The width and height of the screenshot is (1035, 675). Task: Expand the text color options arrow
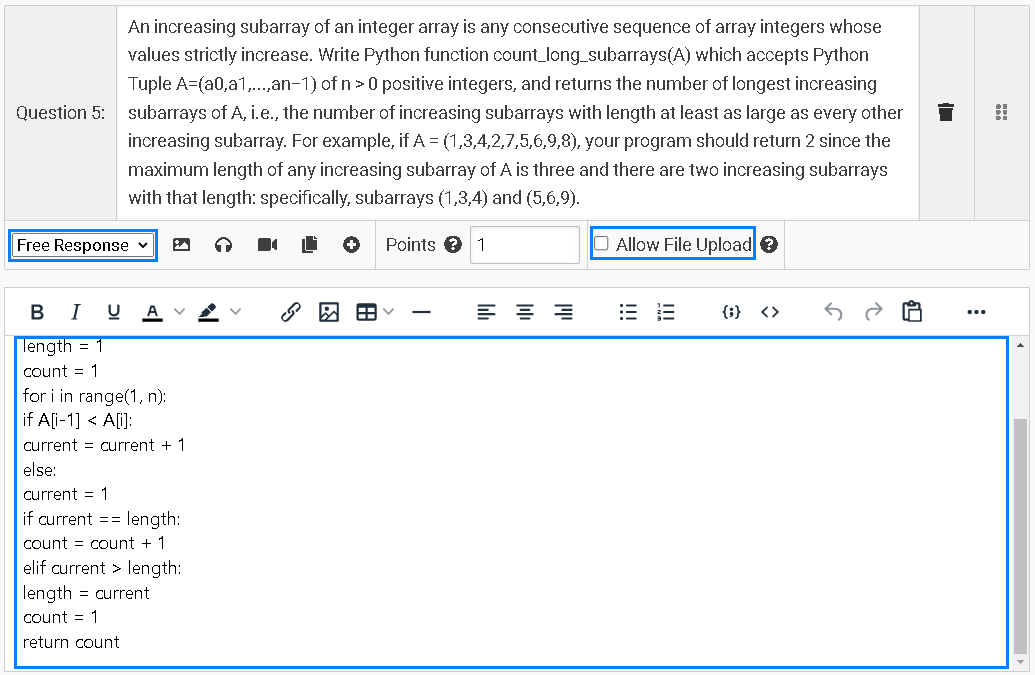pyautogui.click(x=180, y=312)
